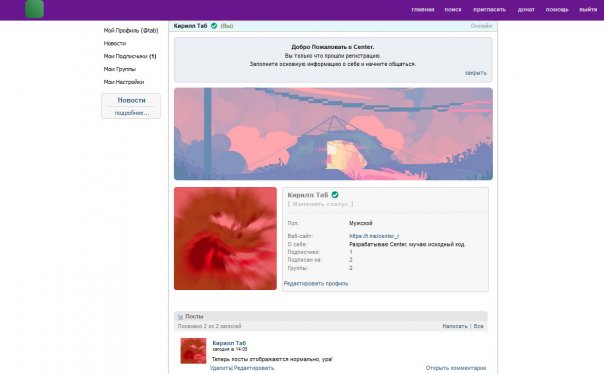Click выйти to log out
The image size is (604, 374).
click(x=588, y=10)
